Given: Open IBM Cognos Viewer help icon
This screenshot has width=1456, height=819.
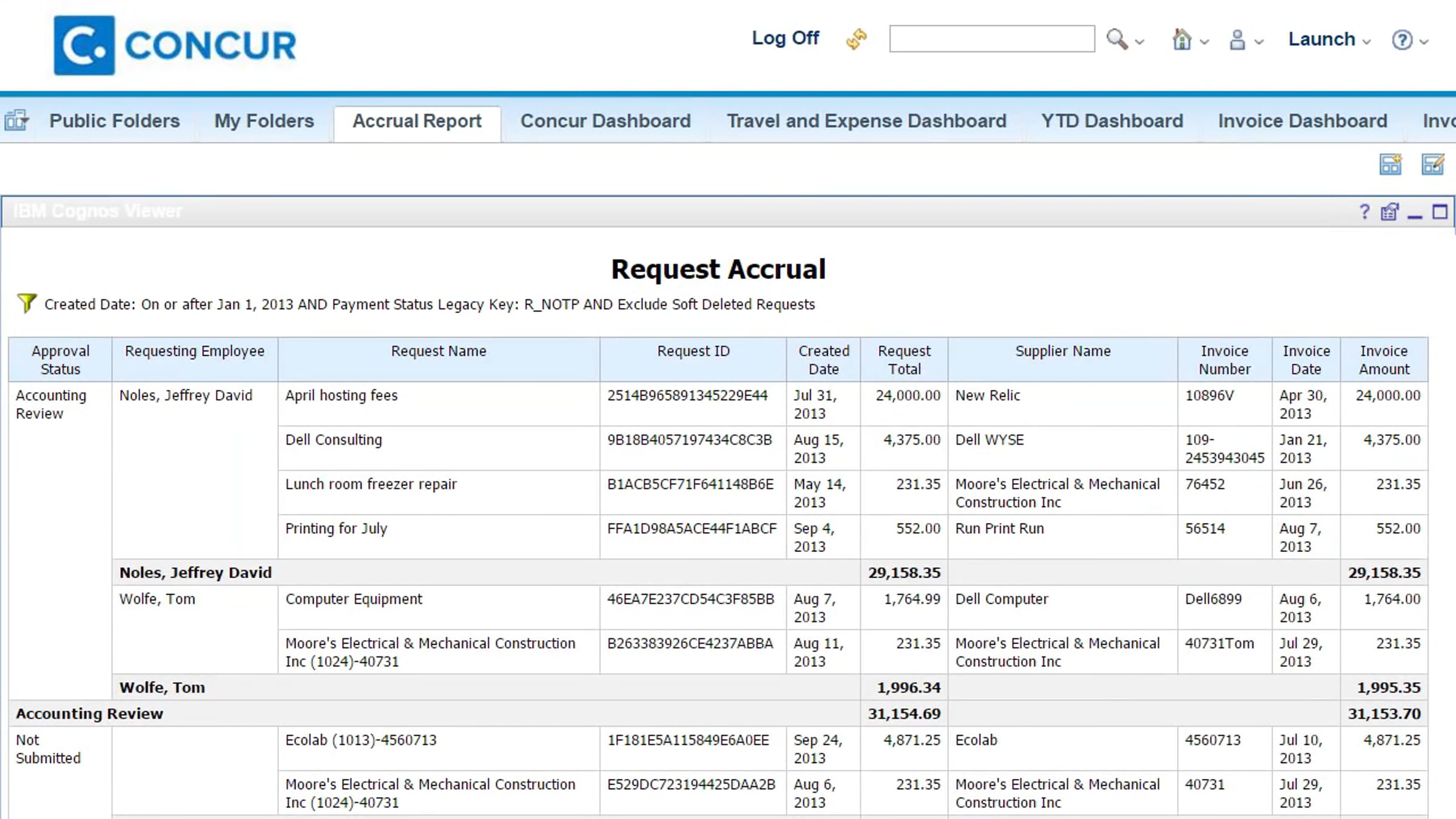Looking at the screenshot, I should tap(1364, 212).
